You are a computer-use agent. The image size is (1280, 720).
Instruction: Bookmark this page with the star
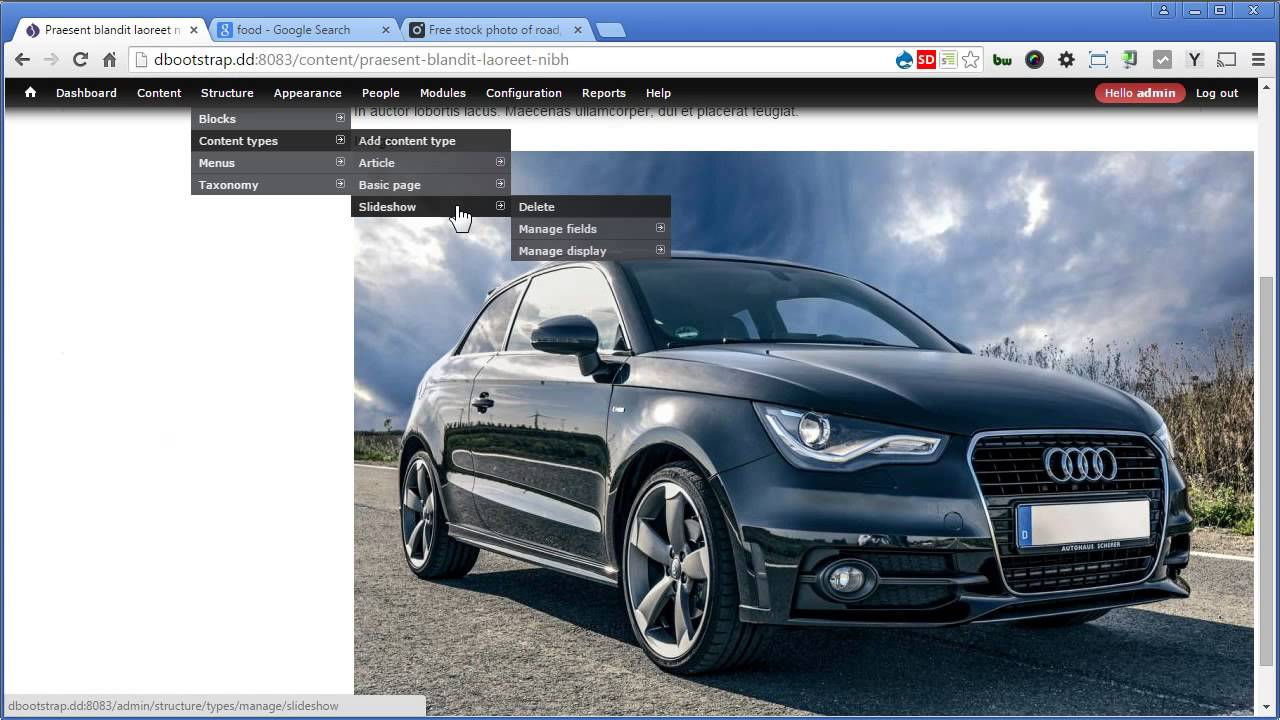(x=970, y=60)
